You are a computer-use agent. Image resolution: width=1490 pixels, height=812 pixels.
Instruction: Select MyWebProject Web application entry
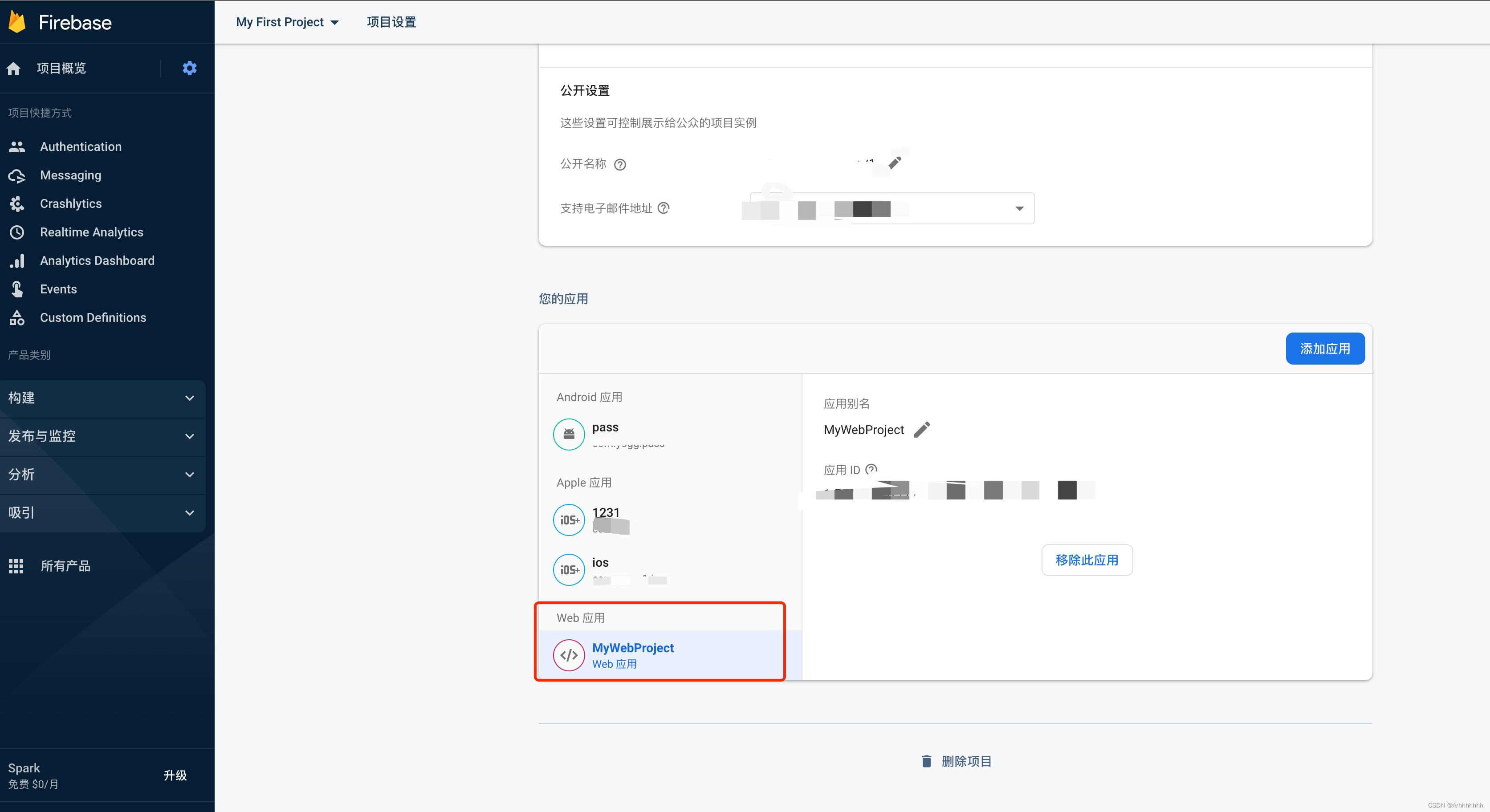661,655
